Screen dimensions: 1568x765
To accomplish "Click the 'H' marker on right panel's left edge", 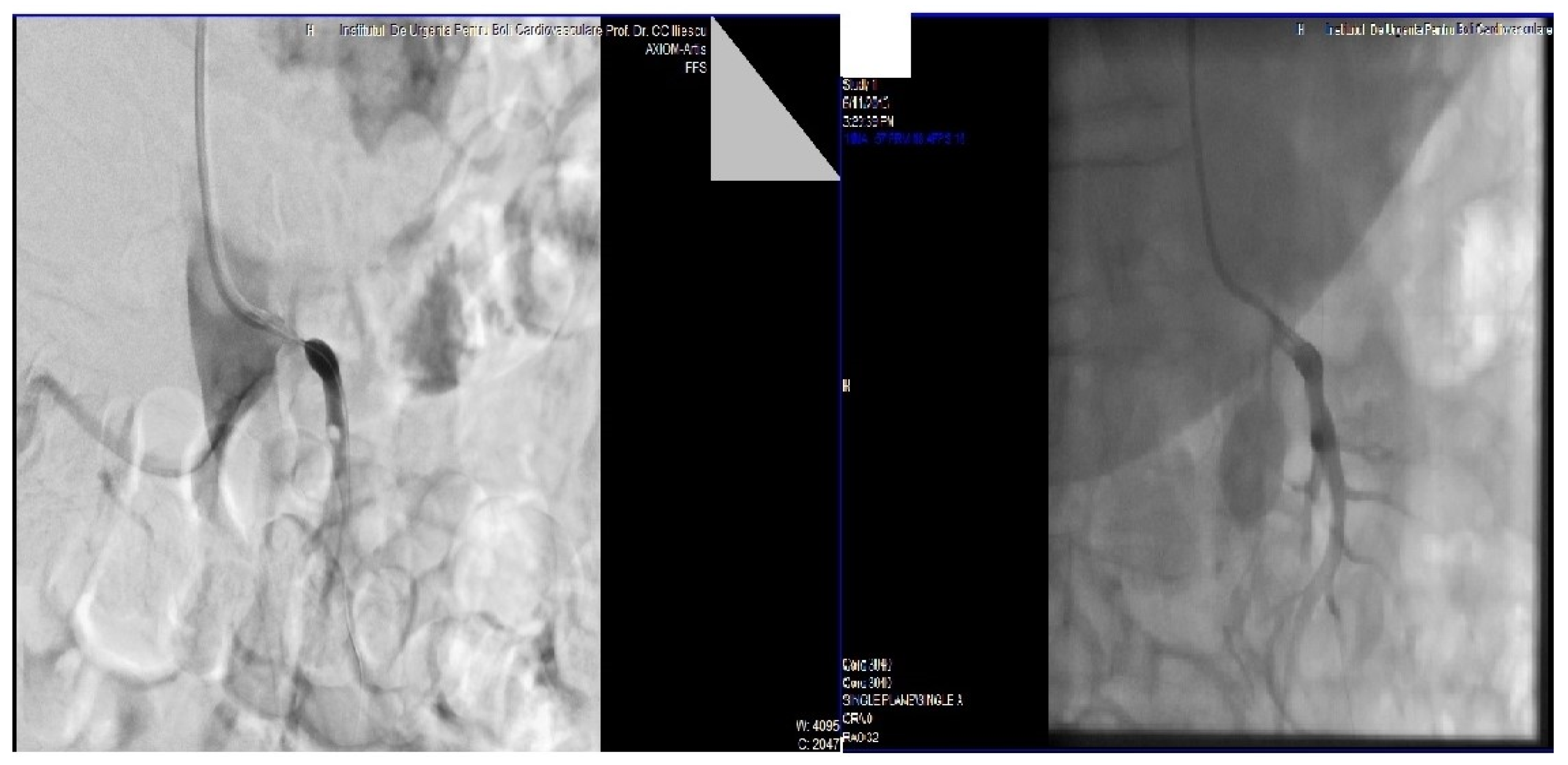I will pyautogui.click(x=846, y=386).
